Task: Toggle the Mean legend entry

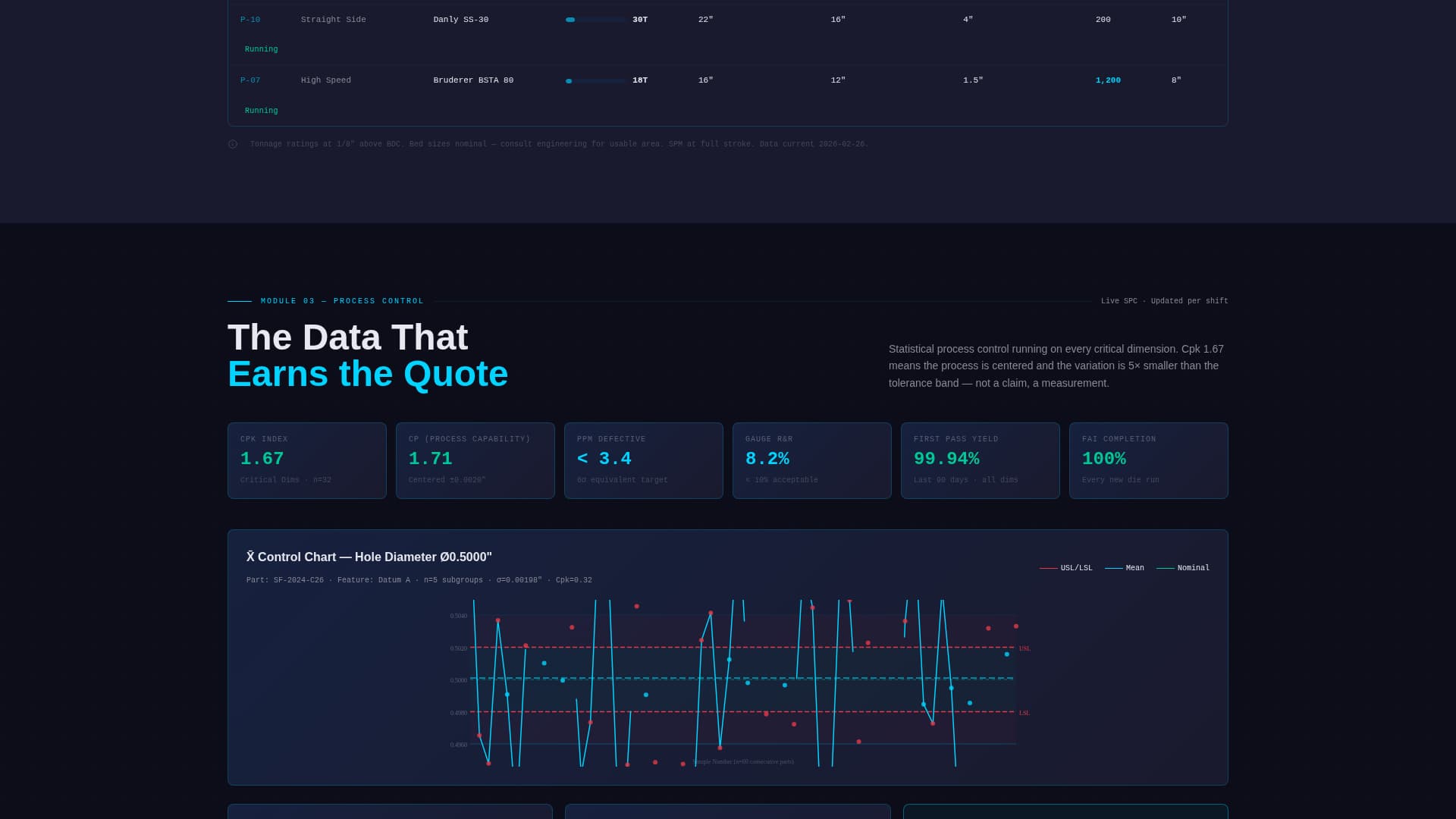Action: (x=1125, y=568)
